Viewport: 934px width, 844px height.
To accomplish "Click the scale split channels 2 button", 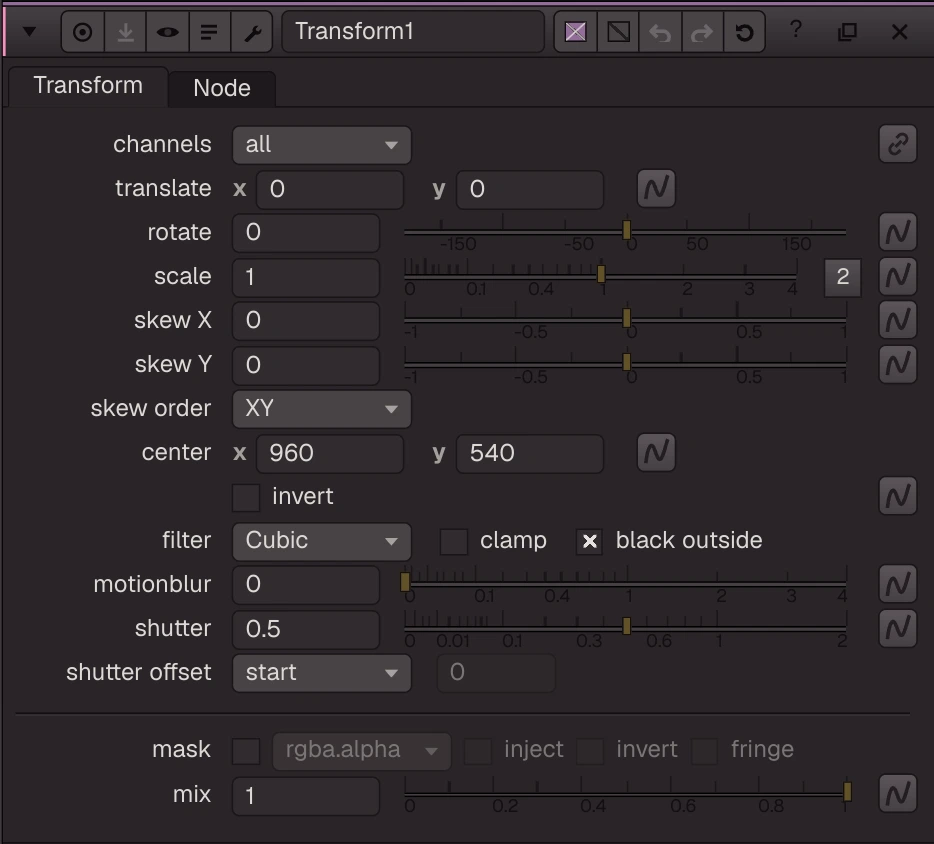I will 842,277.
